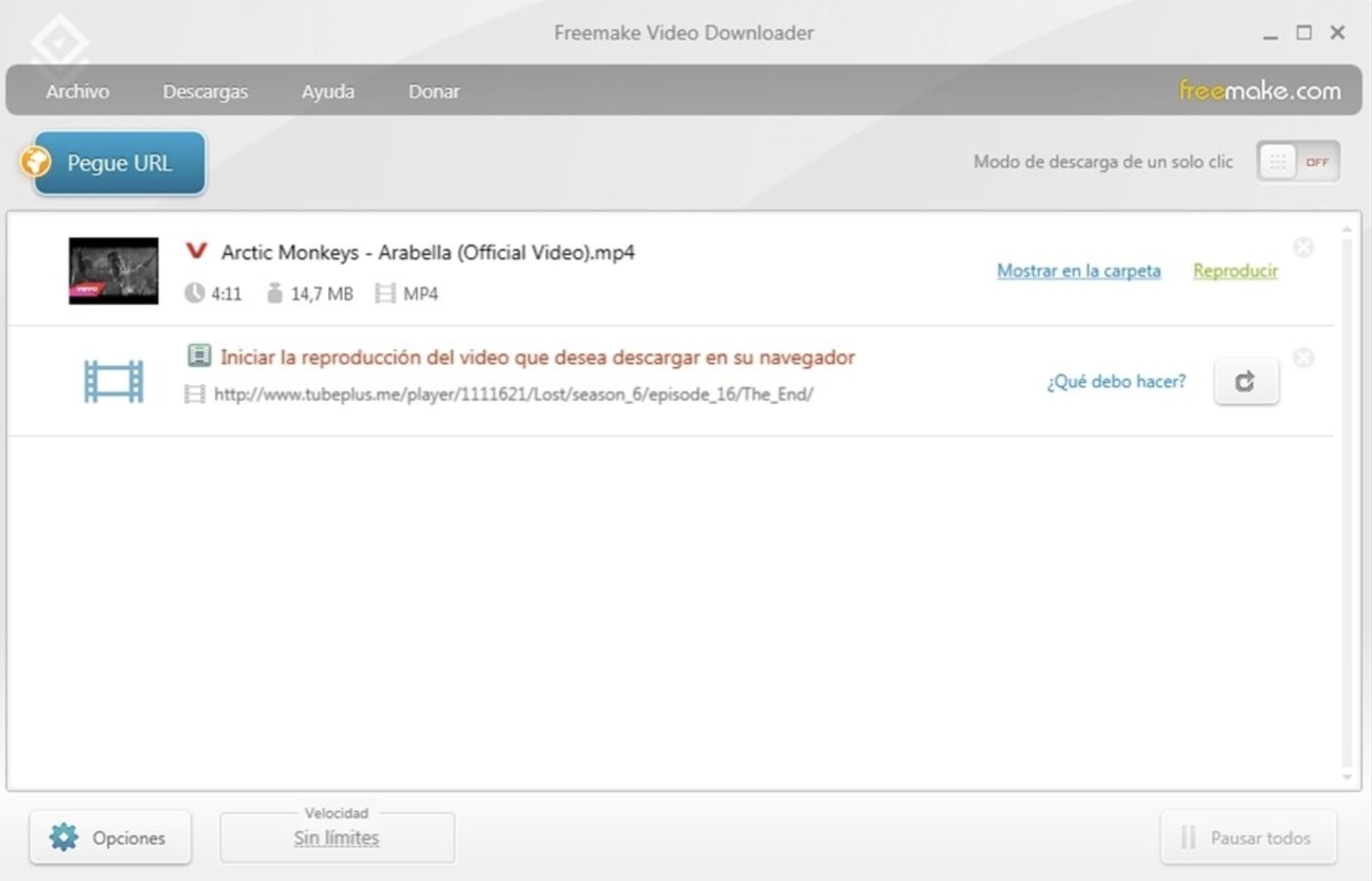Click the globe icon on Pegue URL
The image size is (1372, 881).
pyautogui.click(x=35, y=162)
